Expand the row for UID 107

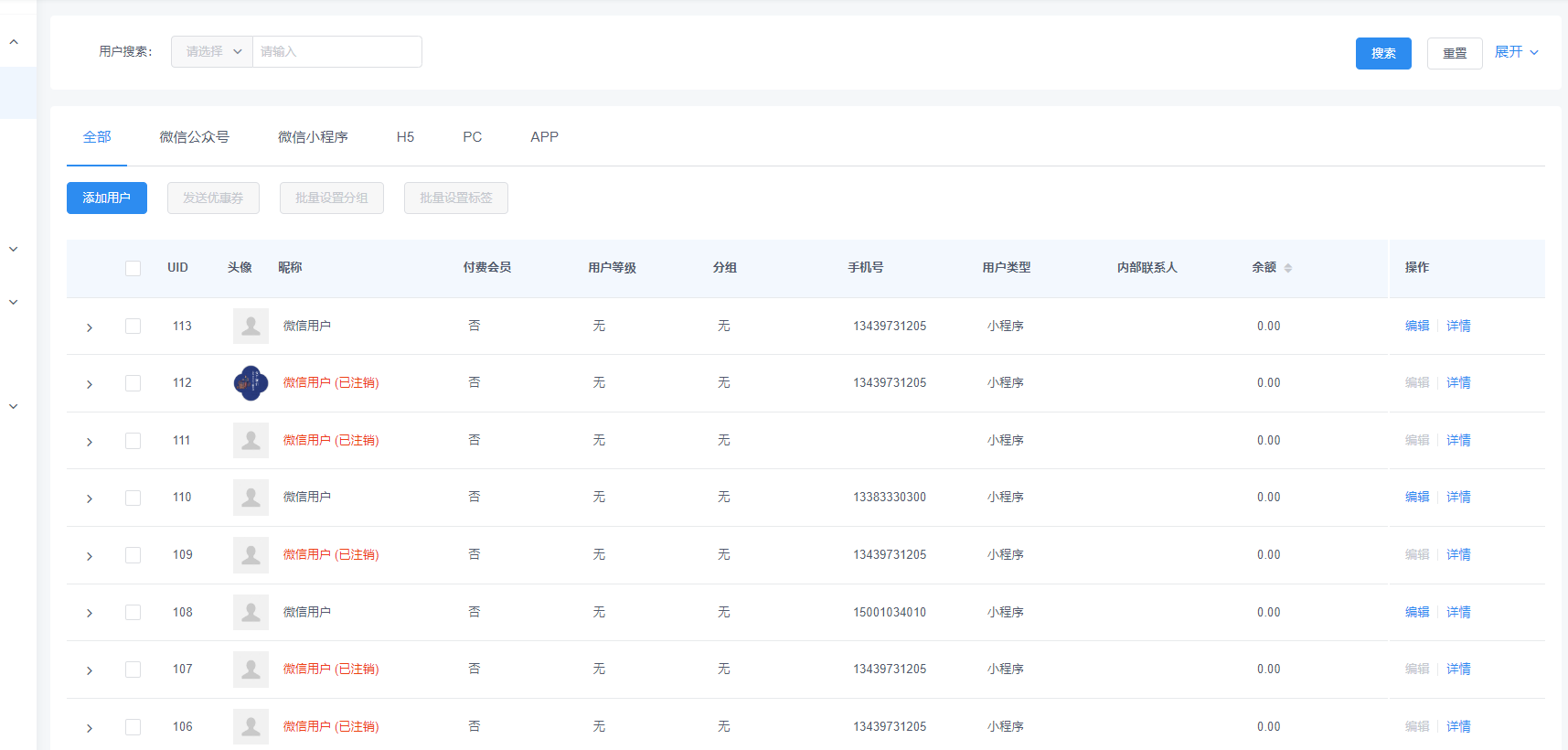(x=90, y=670)
